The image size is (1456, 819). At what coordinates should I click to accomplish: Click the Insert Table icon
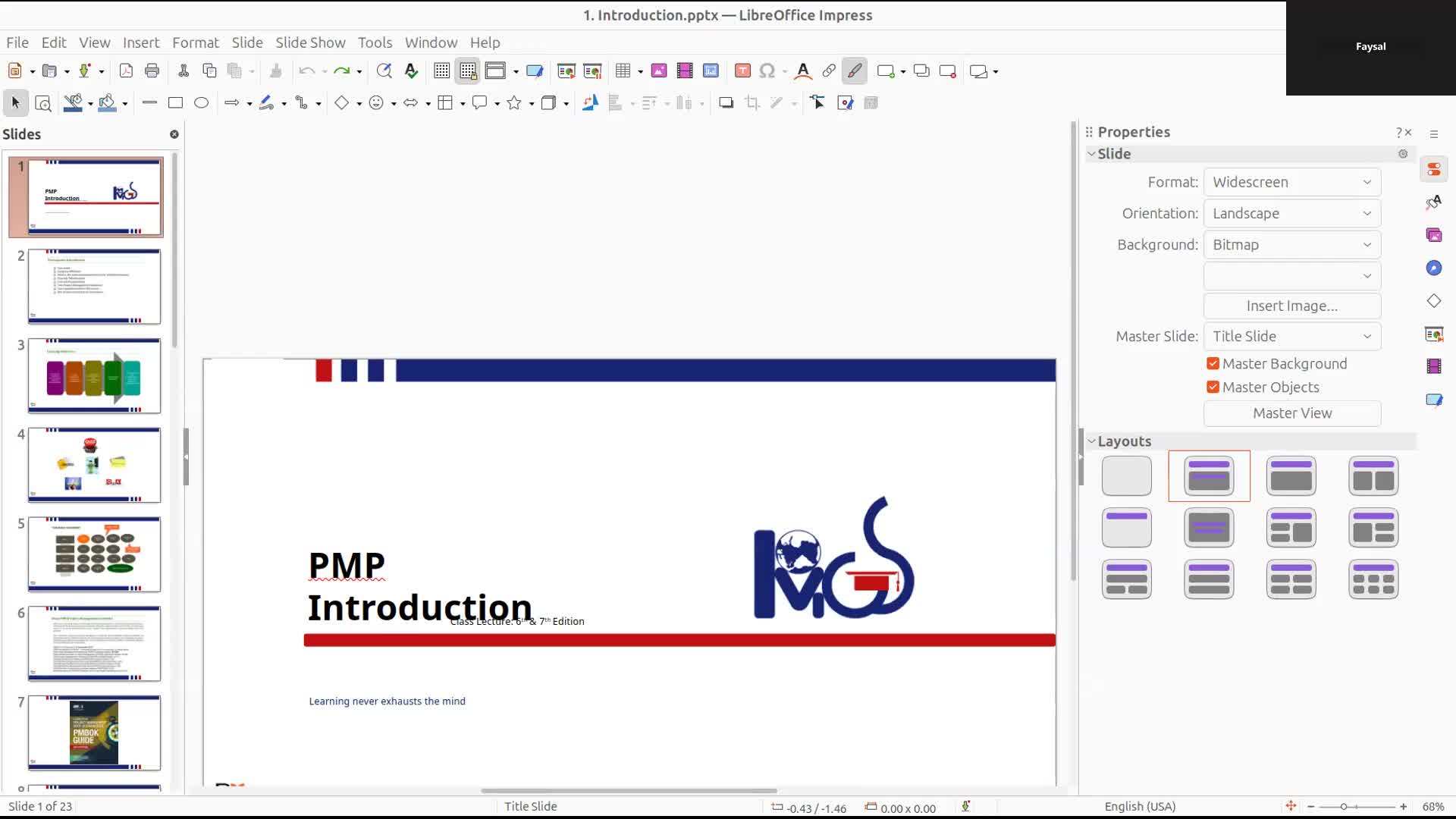click(623, 71)
